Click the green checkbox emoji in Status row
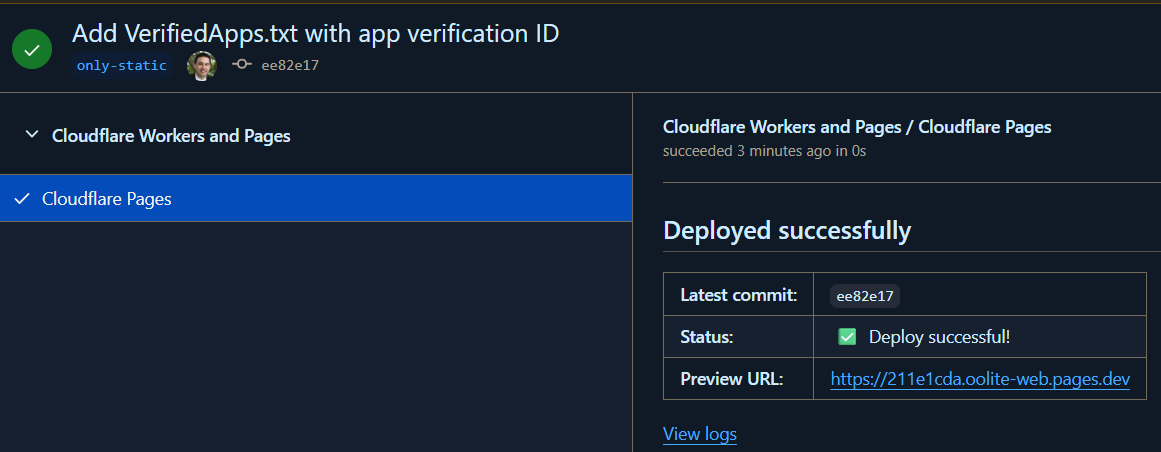1161x452 pixels. click(847, 337)
